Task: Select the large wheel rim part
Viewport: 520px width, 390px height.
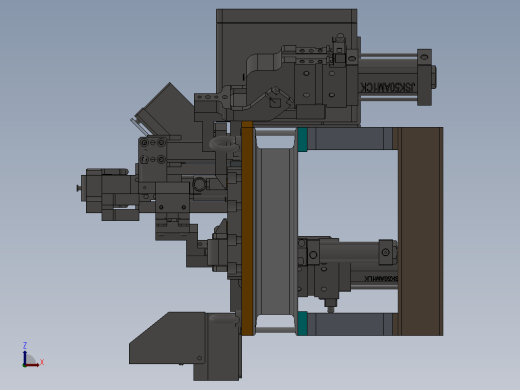Action: point(275,231)
